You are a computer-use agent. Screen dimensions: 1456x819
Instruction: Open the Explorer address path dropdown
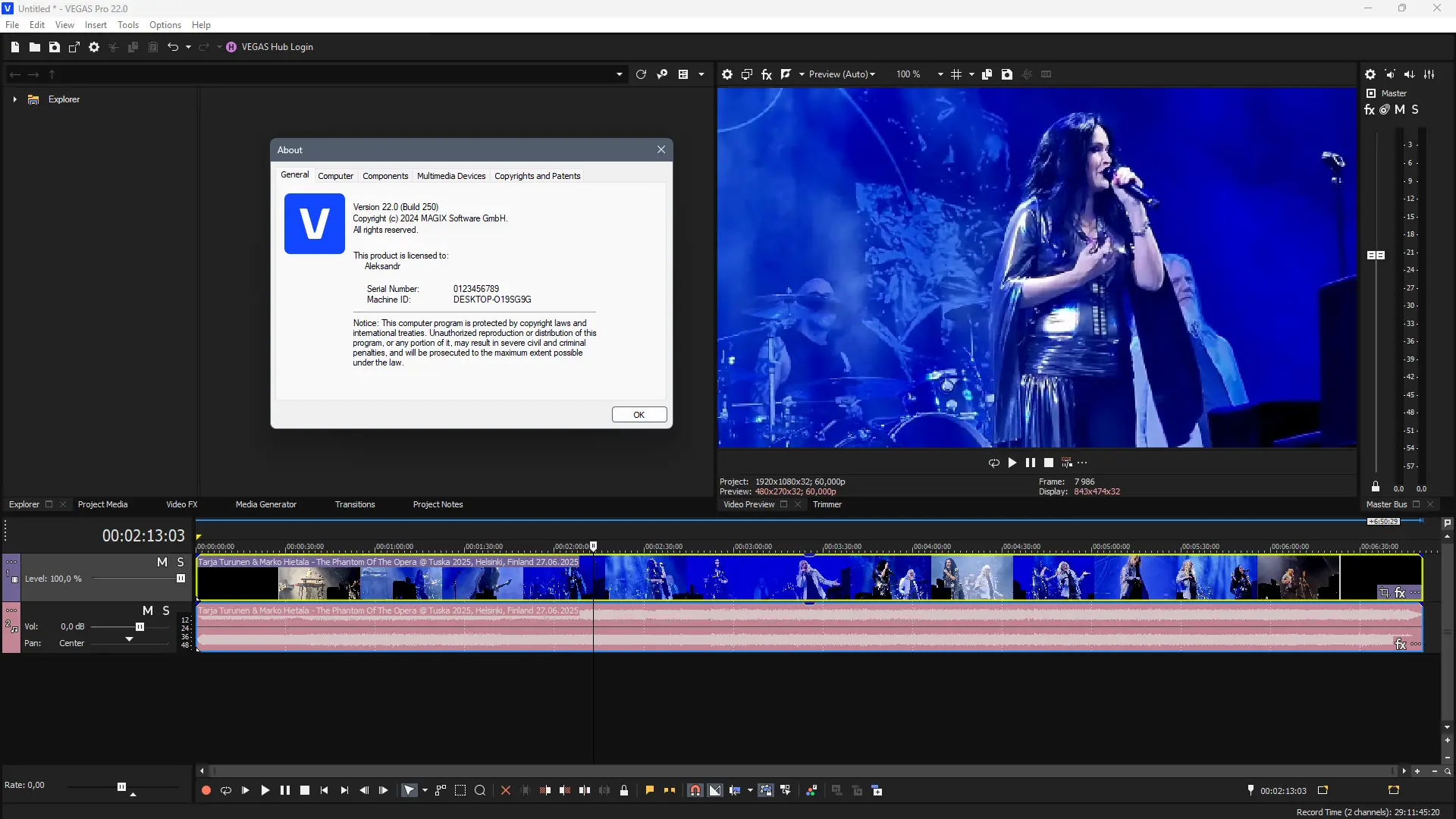pos(619,74)
